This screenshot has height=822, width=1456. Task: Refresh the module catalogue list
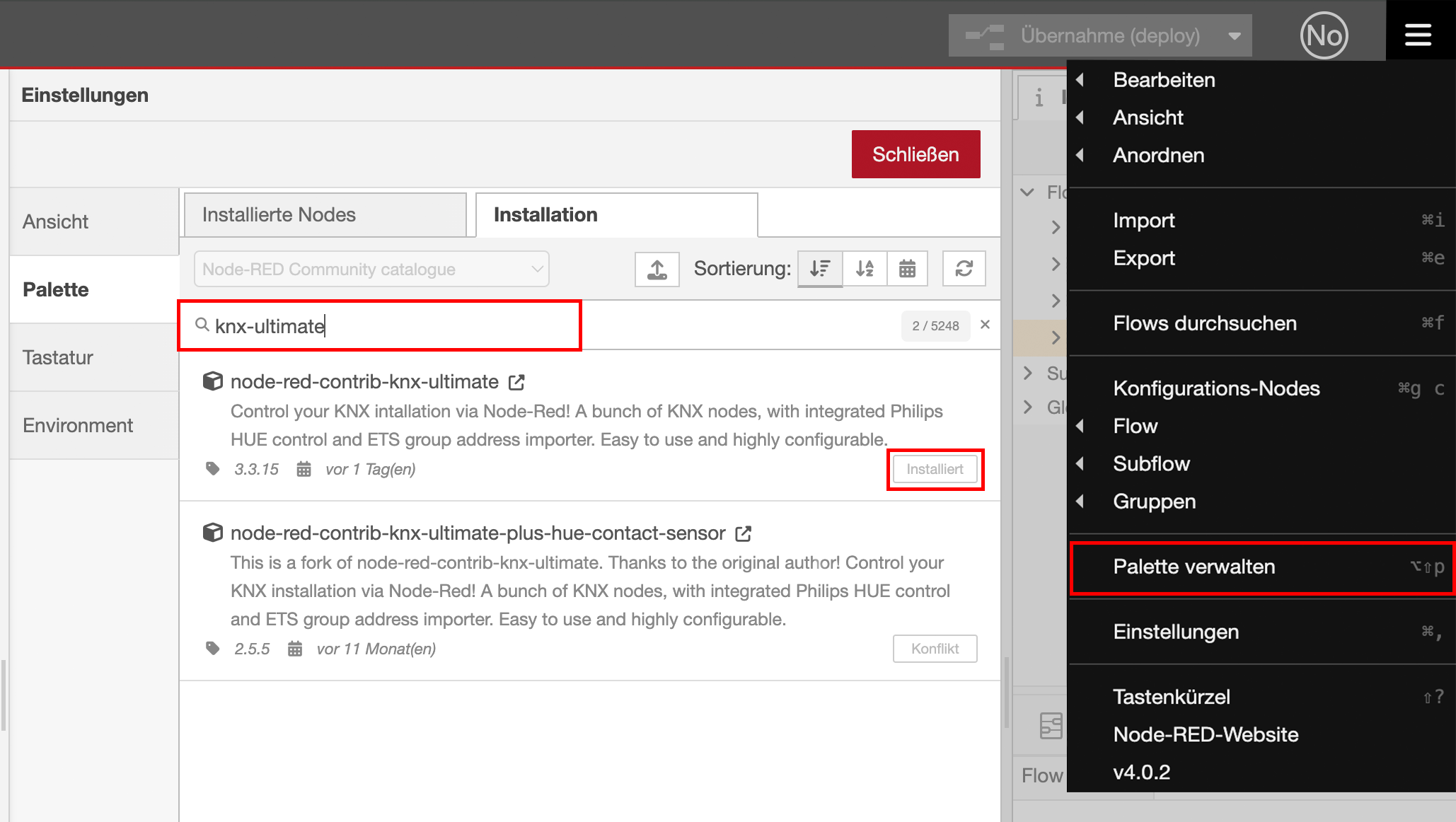point(964,269)
